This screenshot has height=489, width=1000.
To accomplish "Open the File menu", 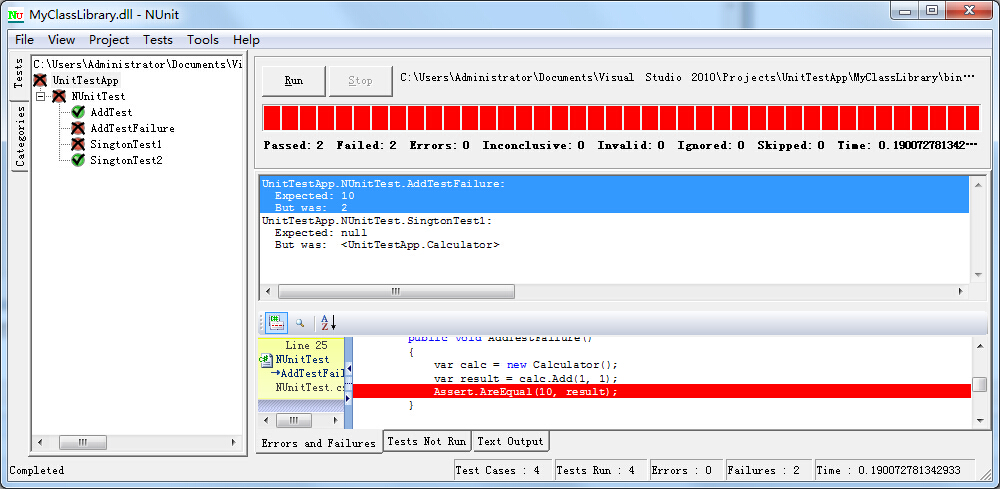I will [24, 40].
